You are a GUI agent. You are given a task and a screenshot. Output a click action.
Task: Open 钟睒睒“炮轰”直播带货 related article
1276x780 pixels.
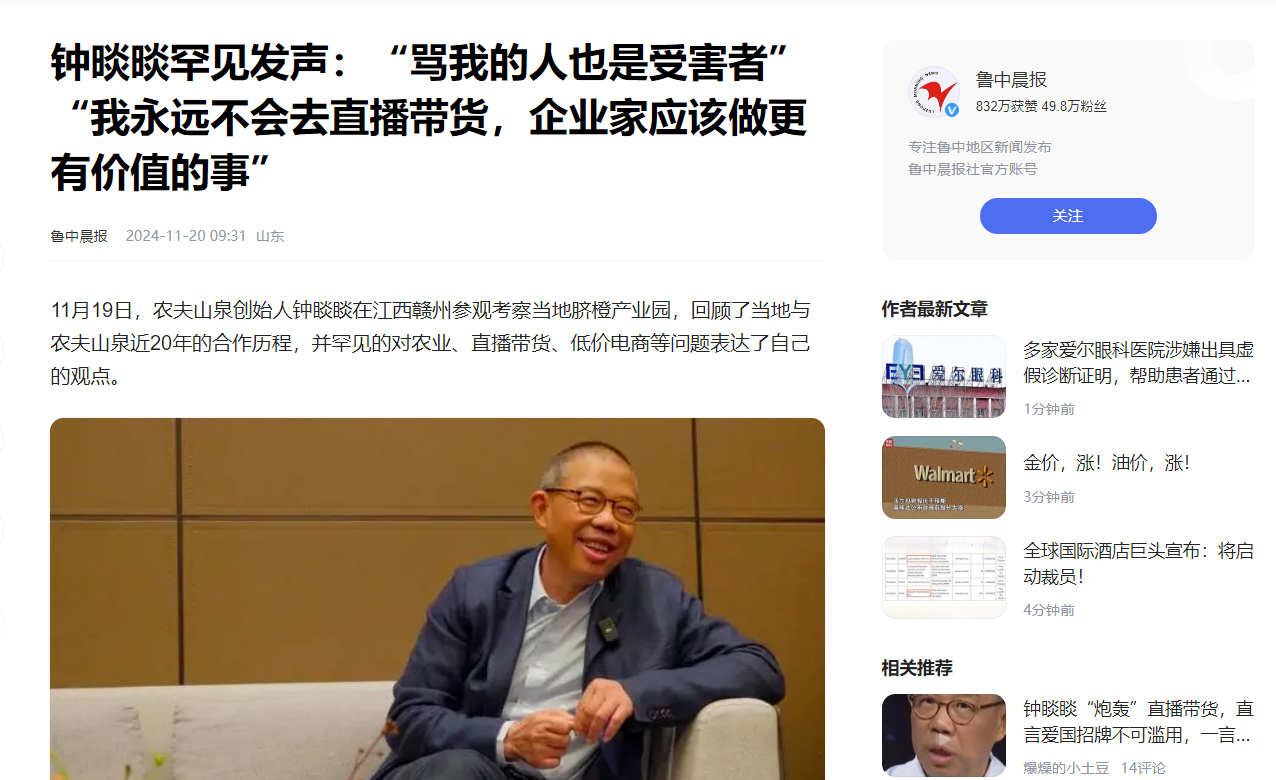pyautogui.click(x=1138, y=722)
